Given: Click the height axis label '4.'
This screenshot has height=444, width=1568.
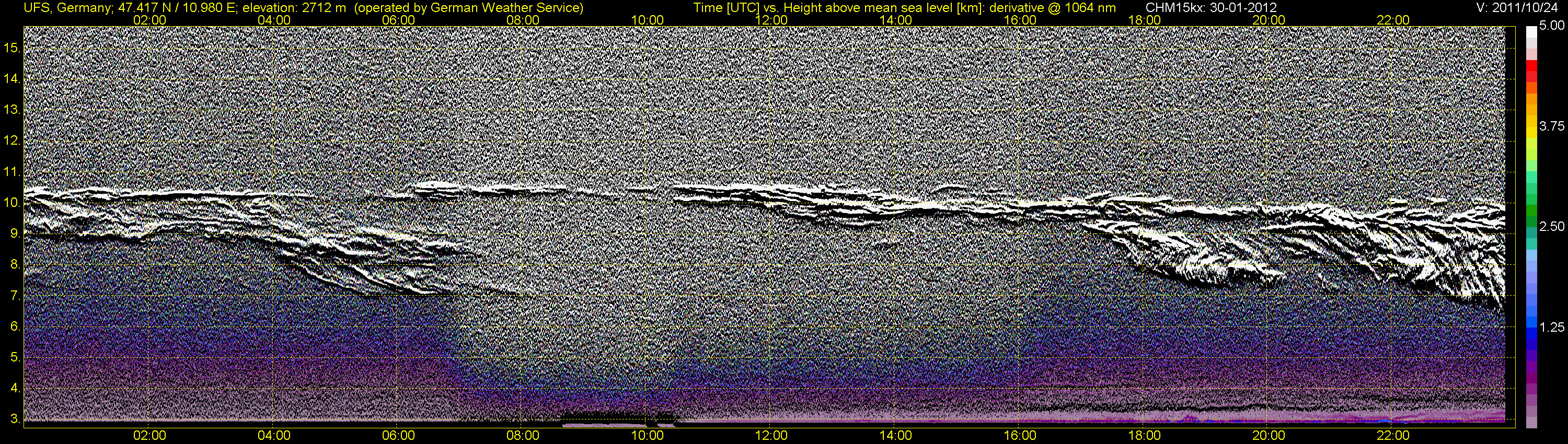Looking at the screenshot, I should [15, 389].
